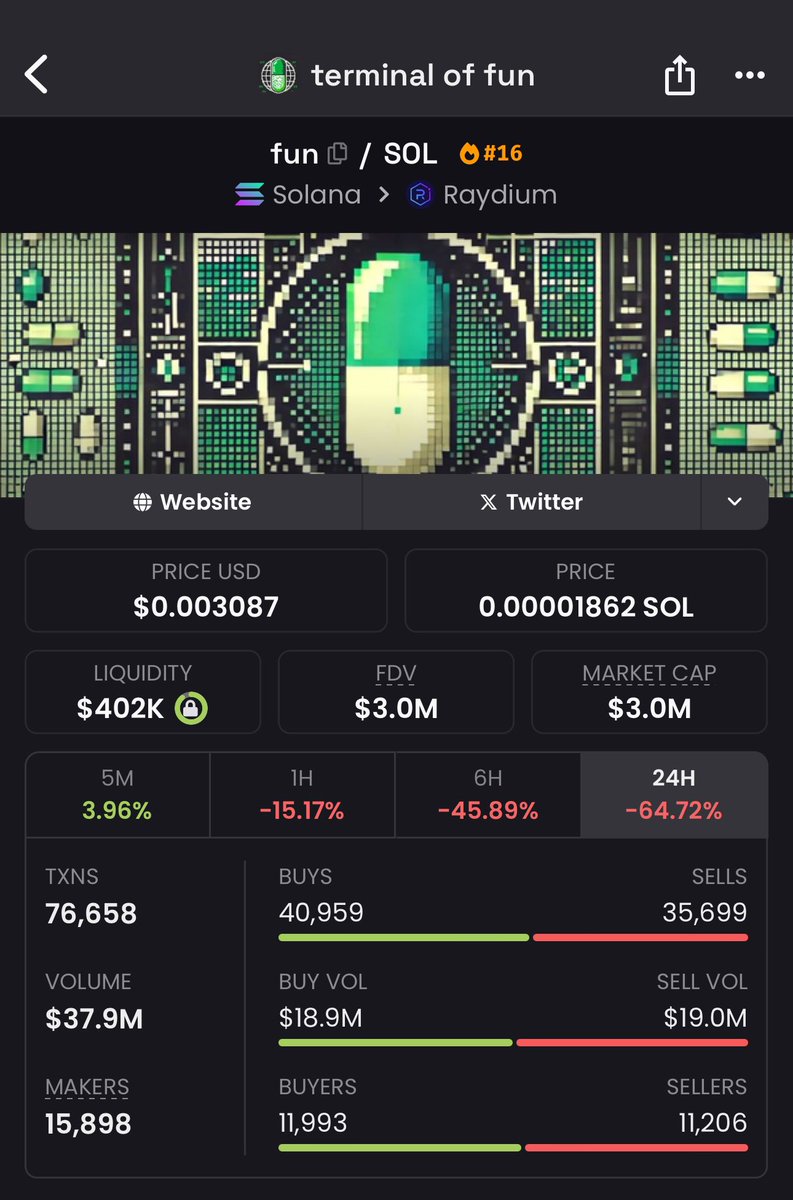Viewport: 793px width, 1200px height.
Task: Open the Website link button
Action: click(193, 502)
